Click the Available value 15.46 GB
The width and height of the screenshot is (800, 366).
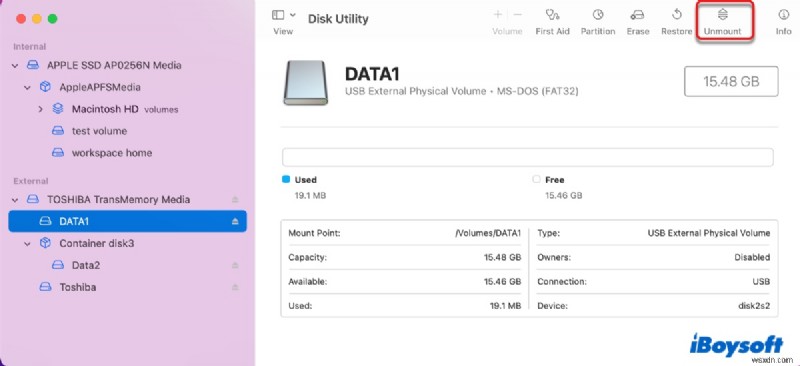(x=503, y=282)
